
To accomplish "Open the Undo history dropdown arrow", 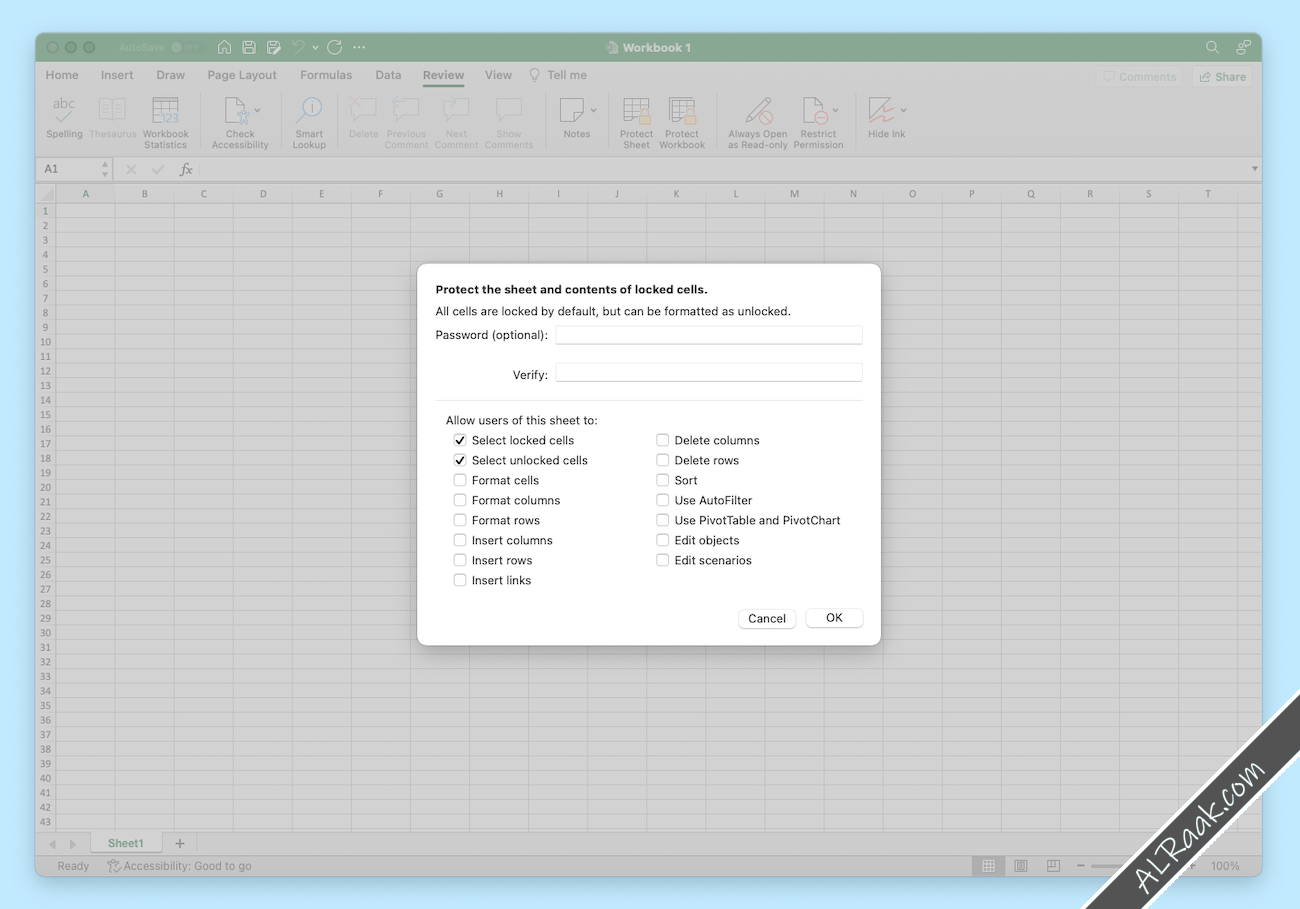I will 315,47.
